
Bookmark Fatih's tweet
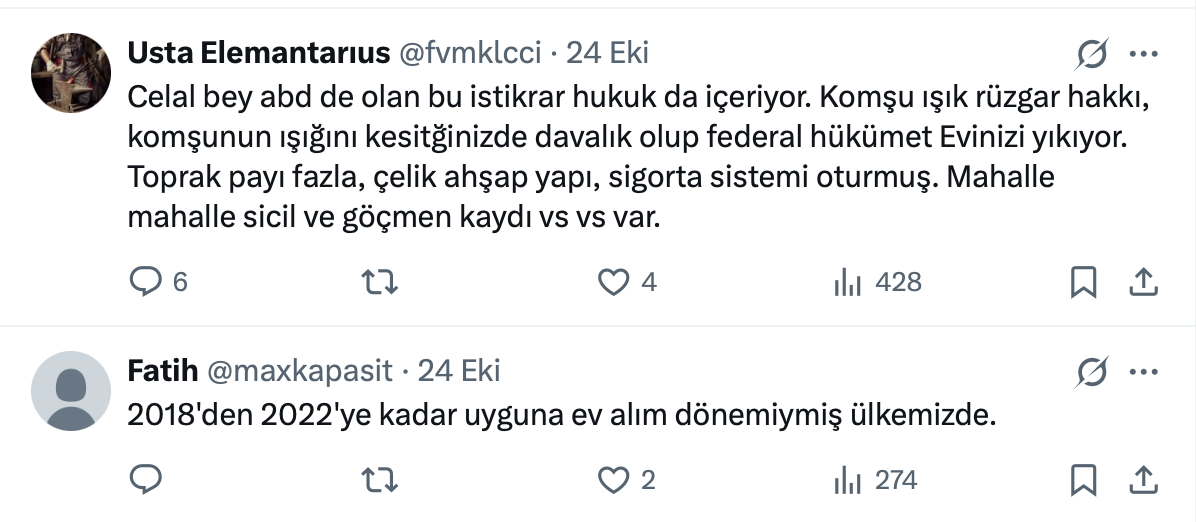[1083, 481]
